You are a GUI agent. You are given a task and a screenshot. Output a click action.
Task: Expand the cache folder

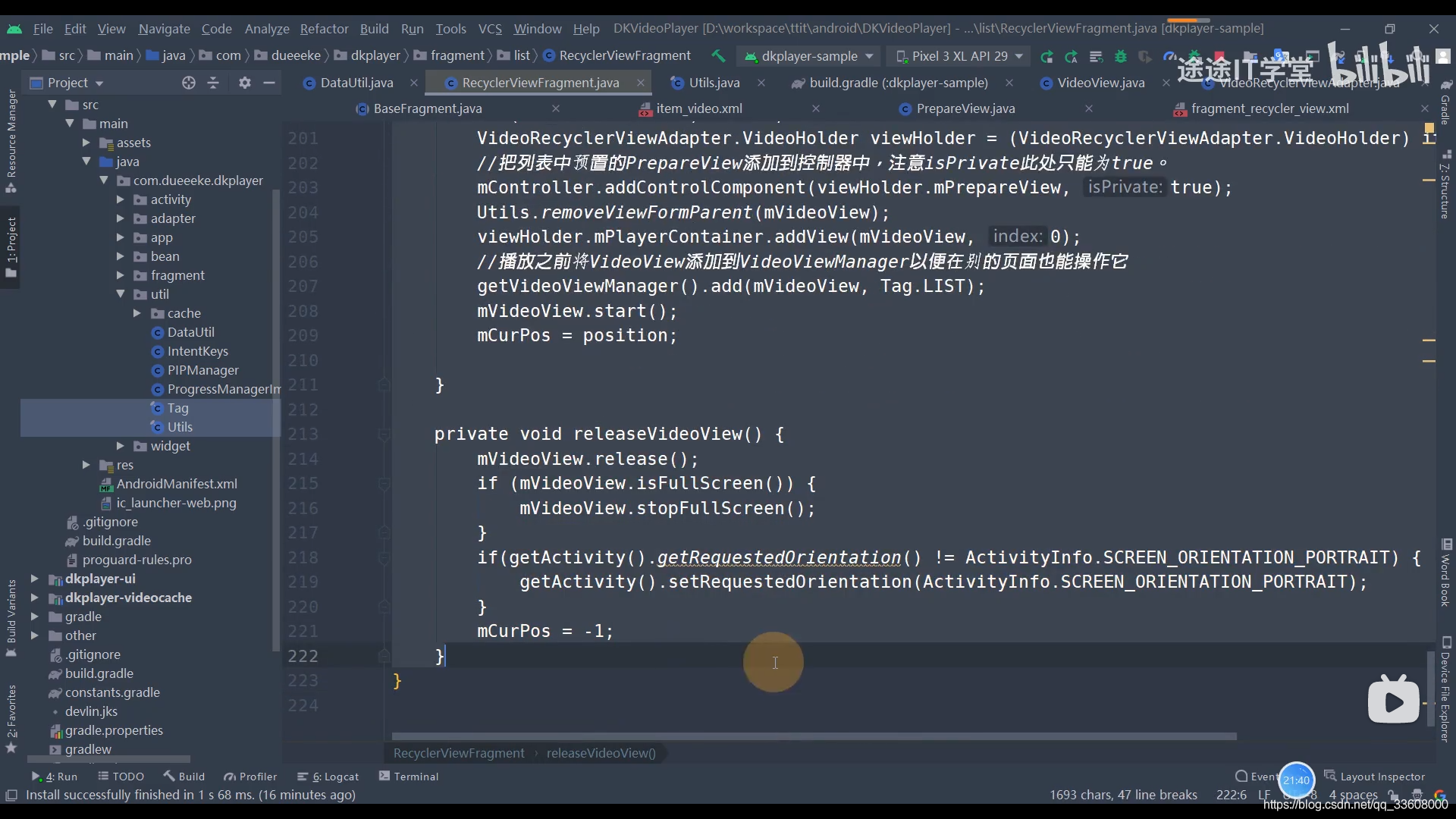[x=137, y=313]
